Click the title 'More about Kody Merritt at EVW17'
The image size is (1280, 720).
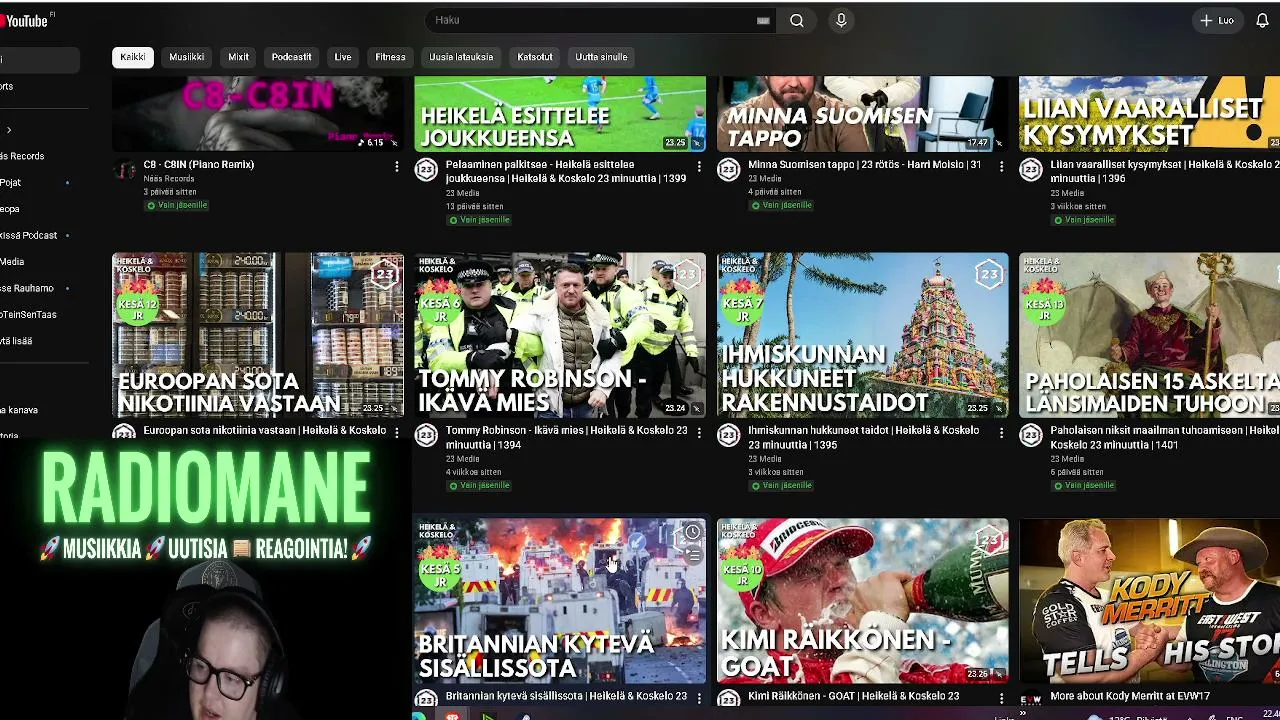click(x=1130, y=696)
